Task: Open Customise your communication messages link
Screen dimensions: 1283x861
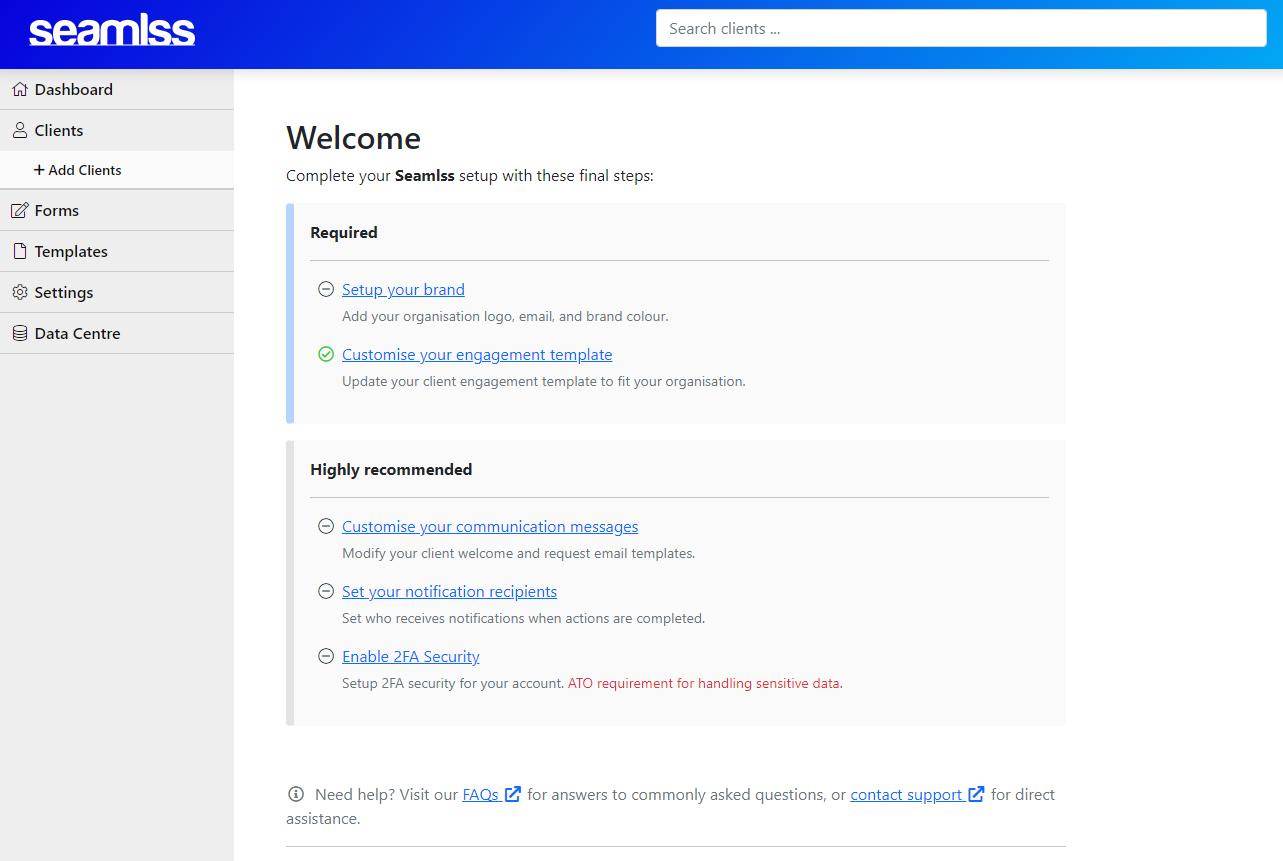Action: [x=490, y=526]
